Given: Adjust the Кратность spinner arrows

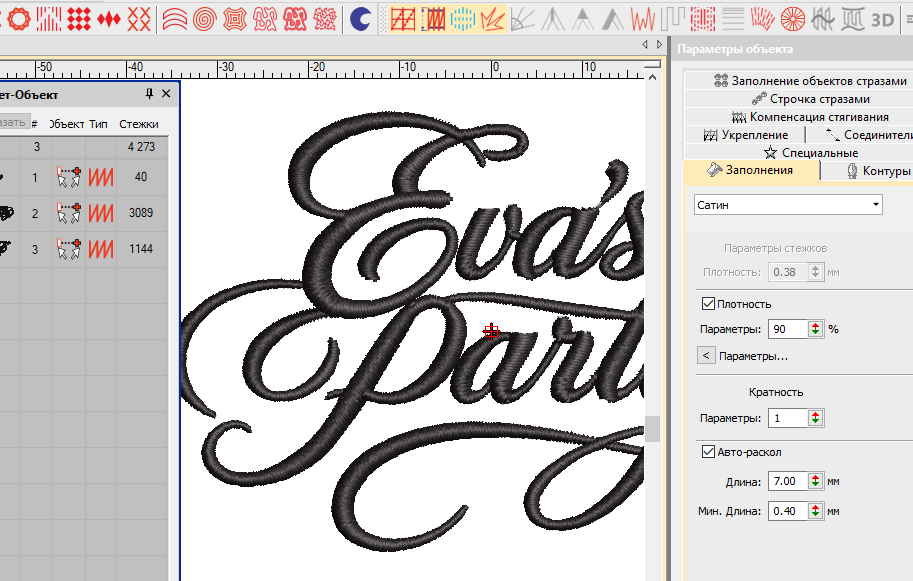Looking at the screenshot, I should [x=816, y=418].
